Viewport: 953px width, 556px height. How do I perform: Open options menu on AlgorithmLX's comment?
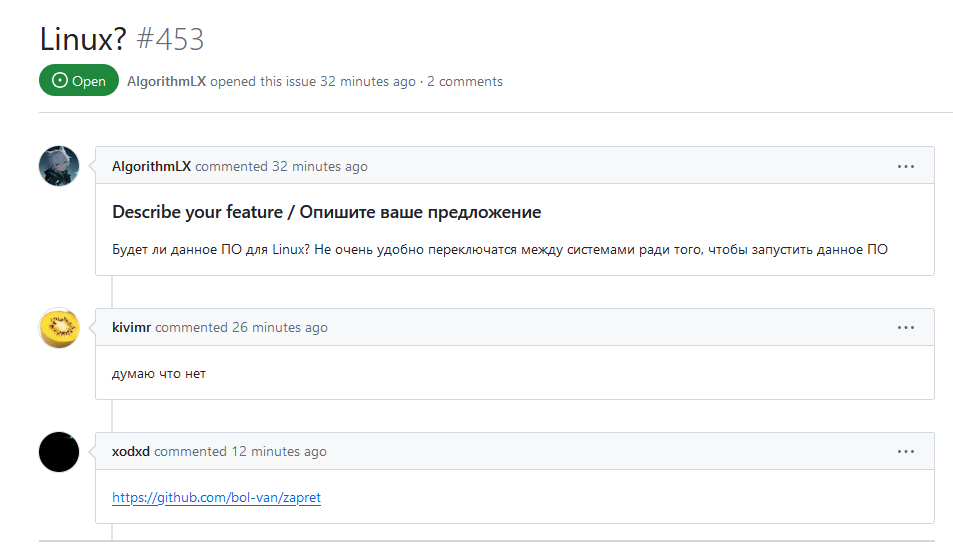905,167
